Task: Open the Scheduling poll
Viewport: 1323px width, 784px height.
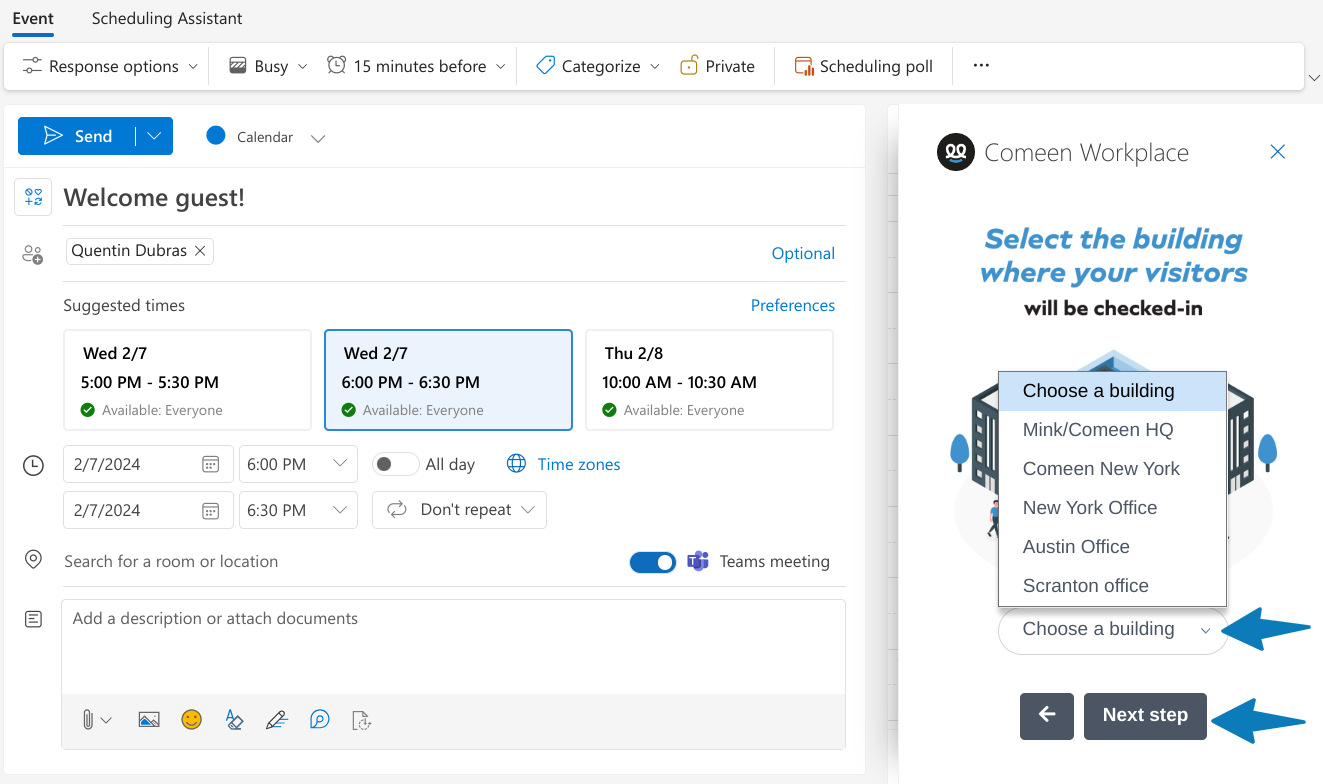Action: [x=863, y=66]
